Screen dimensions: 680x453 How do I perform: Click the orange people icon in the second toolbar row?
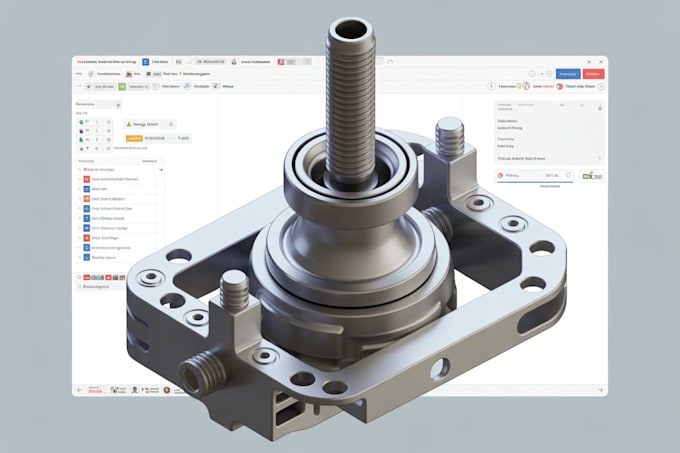tap(129, 74)
